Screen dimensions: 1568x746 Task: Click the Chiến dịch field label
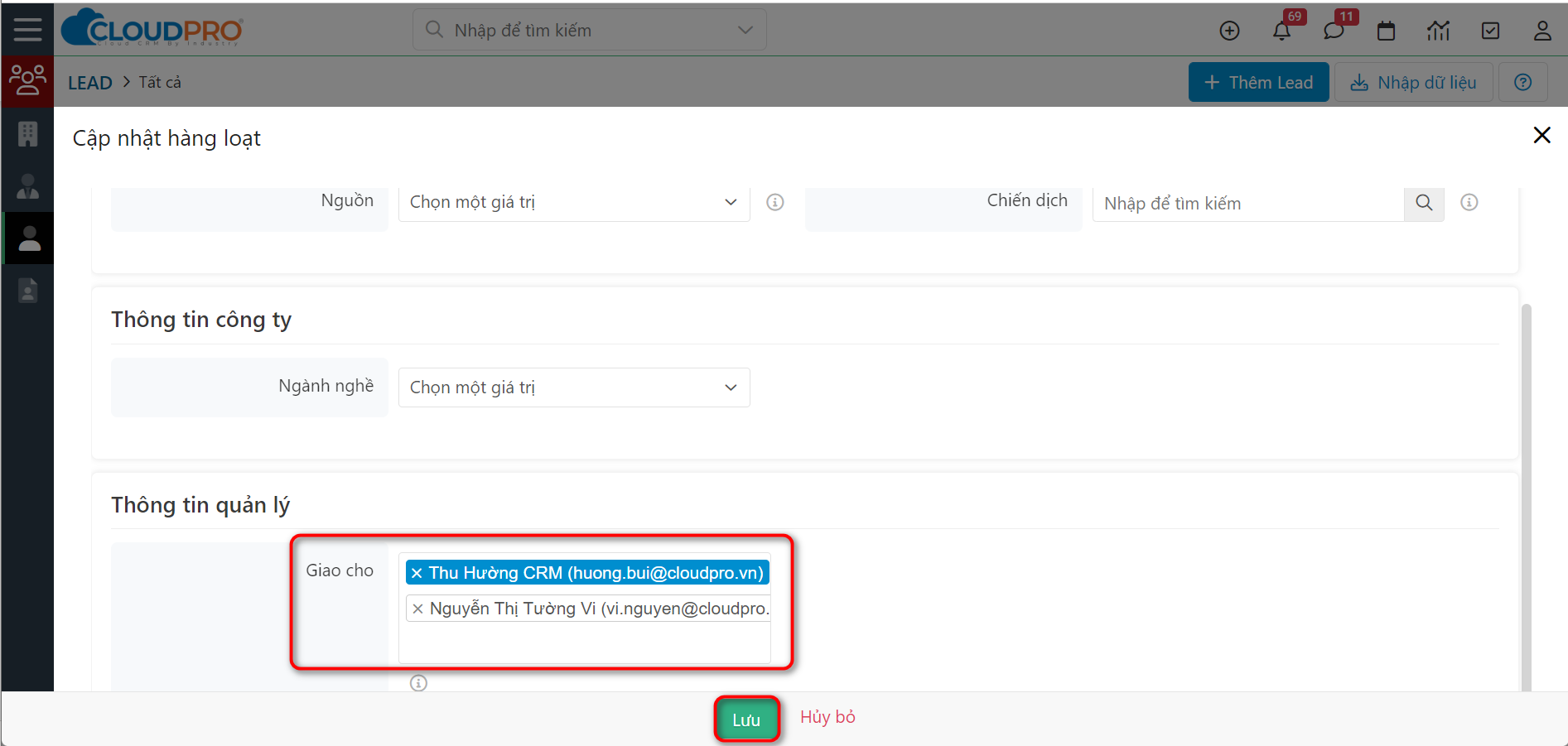tap(1027, 200)
